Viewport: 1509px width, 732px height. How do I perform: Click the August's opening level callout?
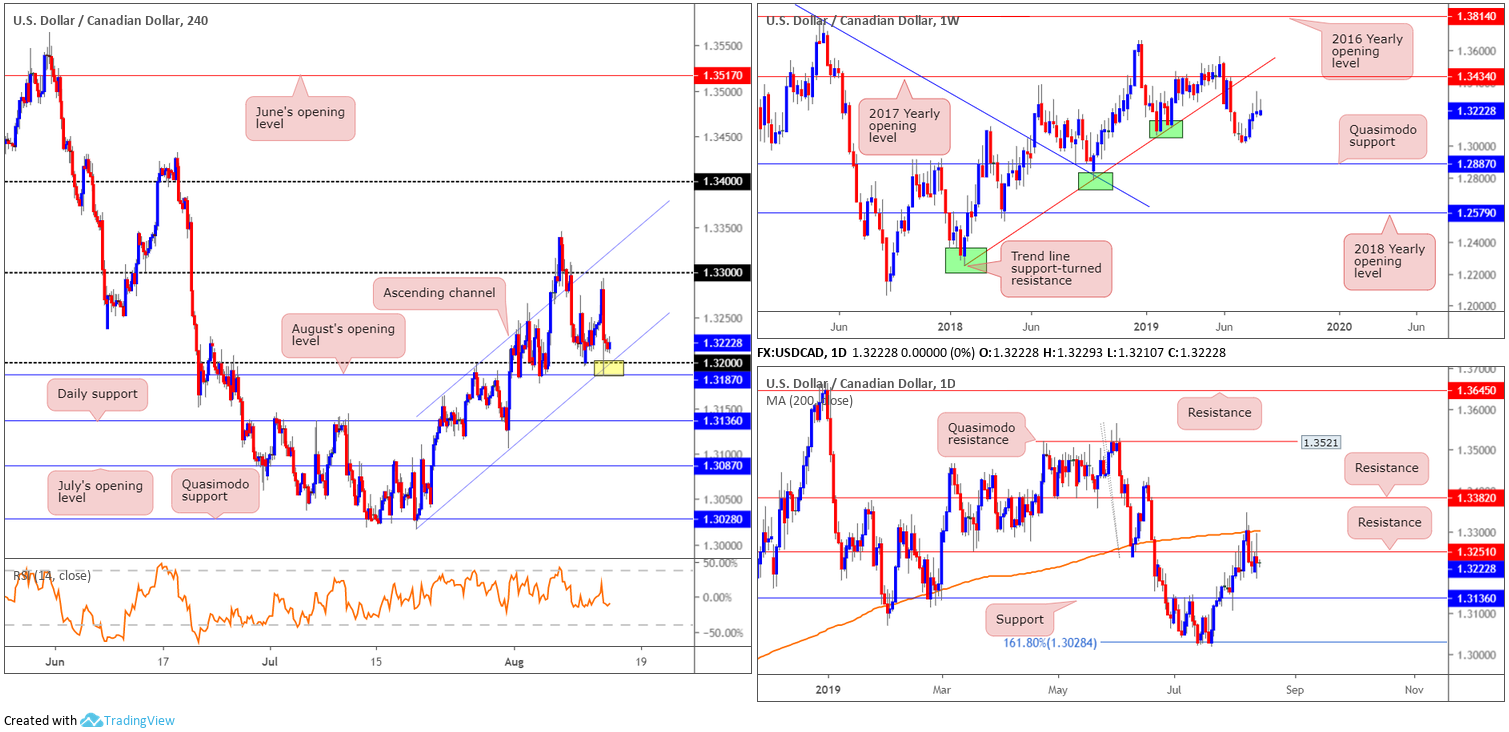[x=343, y=336]
